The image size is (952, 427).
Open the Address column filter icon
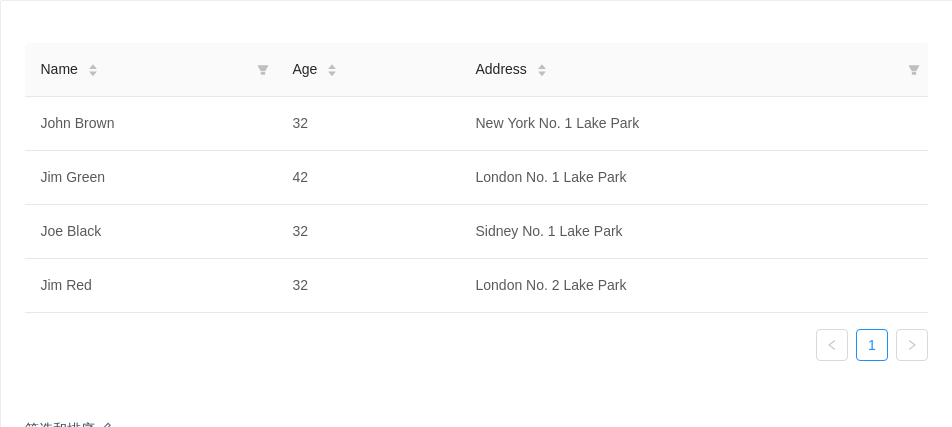coord(914,70)
